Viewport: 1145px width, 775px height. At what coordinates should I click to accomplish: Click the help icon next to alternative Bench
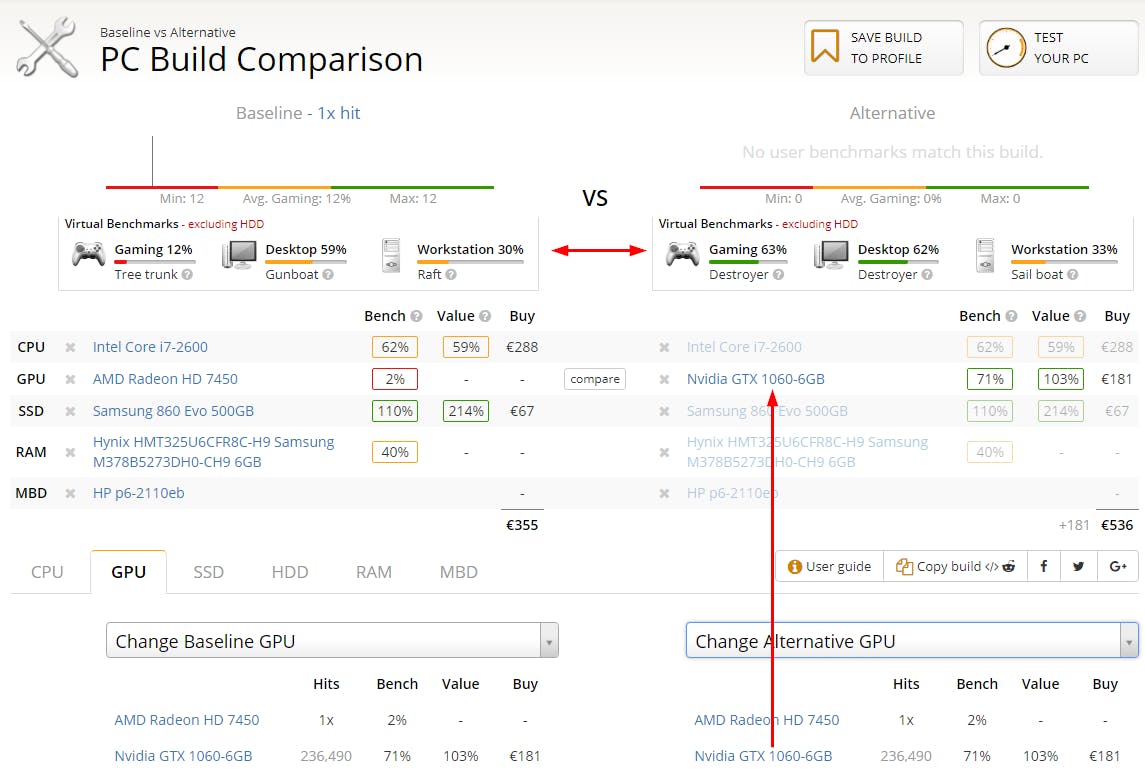tap(1011, 316)
